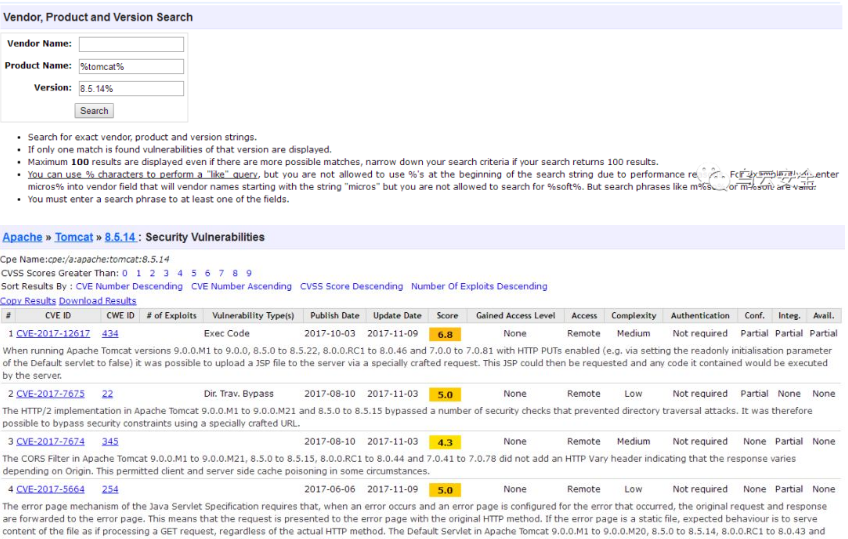Click the Publish Date column header
The image size is (848, 539).
click(x=335, y=316)
